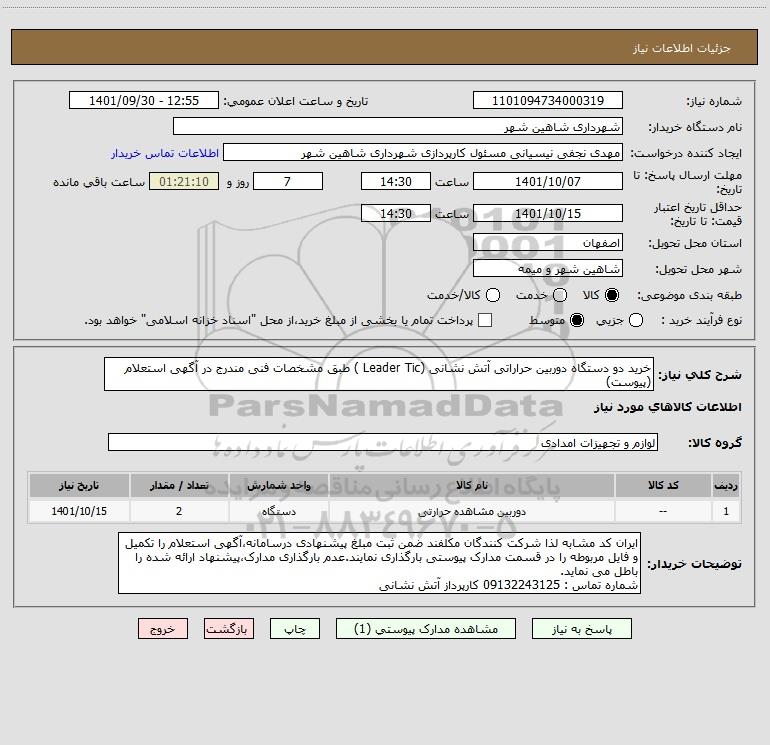Click the چاپ print button

click(x=295, y=629)
